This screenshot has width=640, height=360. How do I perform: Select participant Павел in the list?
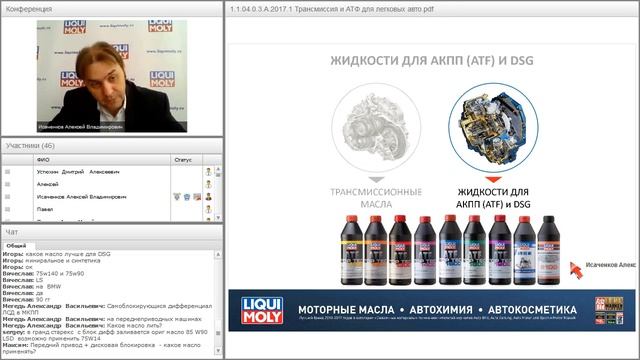(45, 209)
